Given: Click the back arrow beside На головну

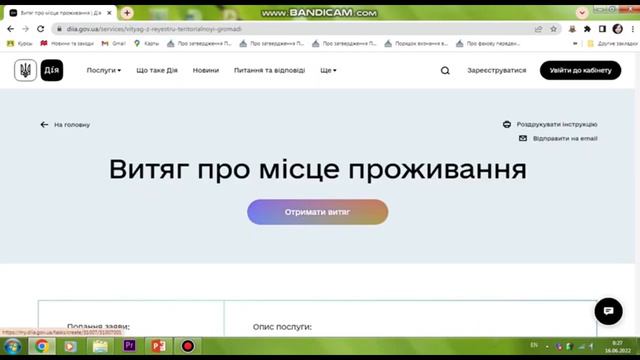Looking at the screenshot, I should point(44,124).
